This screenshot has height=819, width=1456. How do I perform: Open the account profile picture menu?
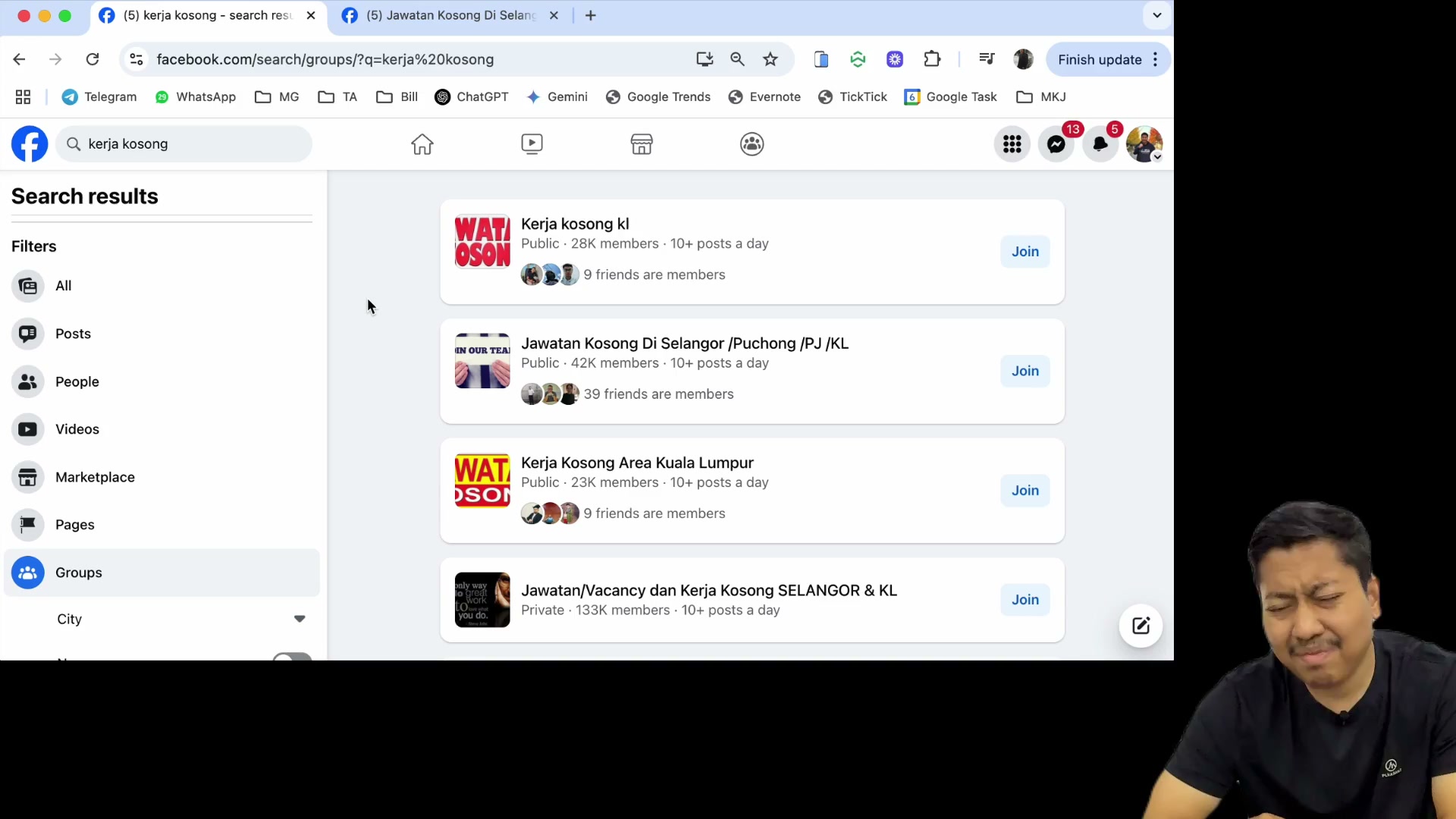(x=1144, y=144)
